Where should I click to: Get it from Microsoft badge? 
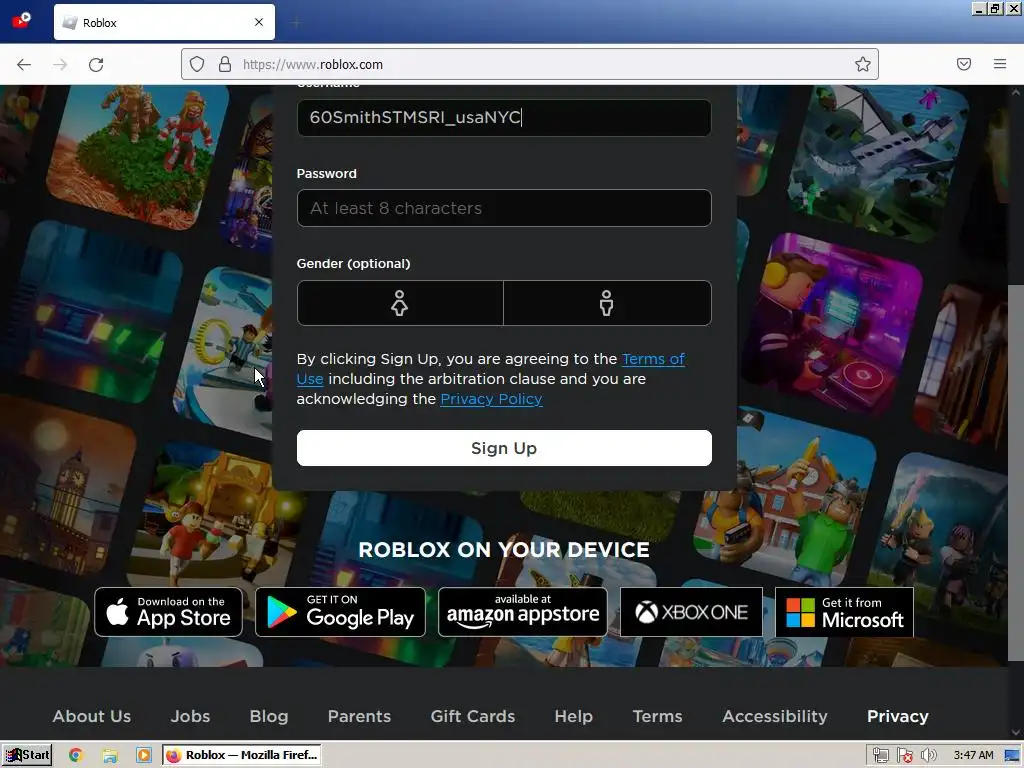tap(844, 612)
